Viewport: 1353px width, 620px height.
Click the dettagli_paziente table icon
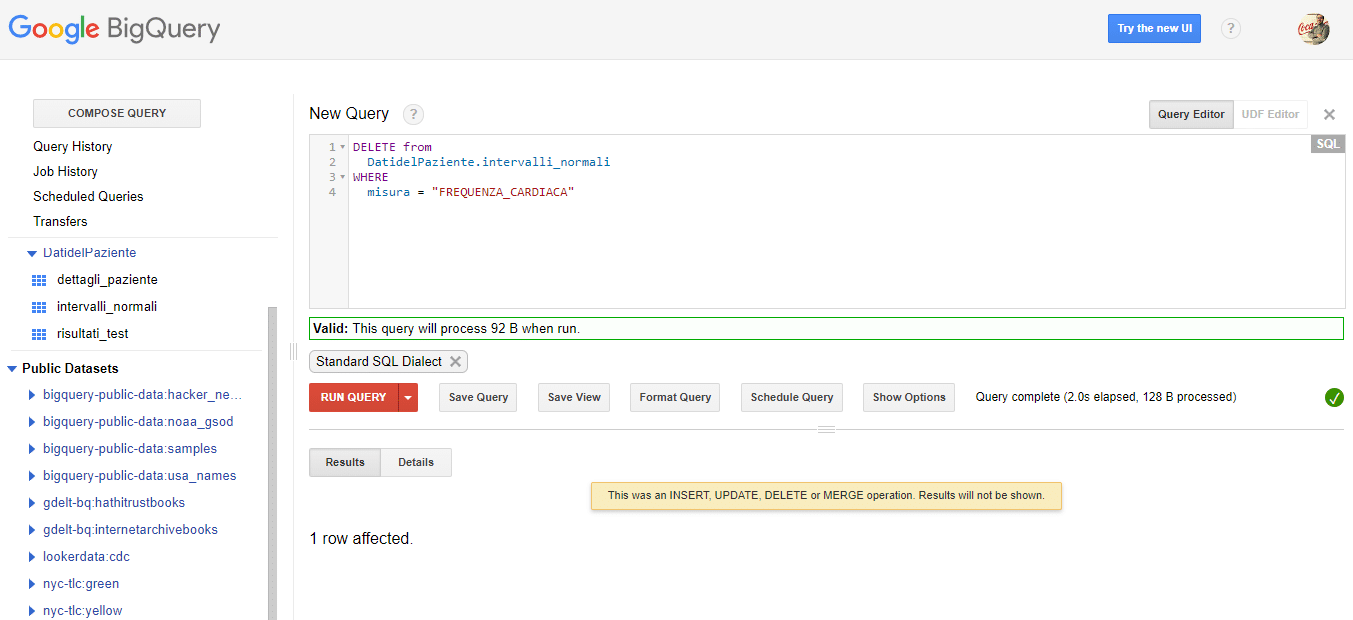click(39, 280)
